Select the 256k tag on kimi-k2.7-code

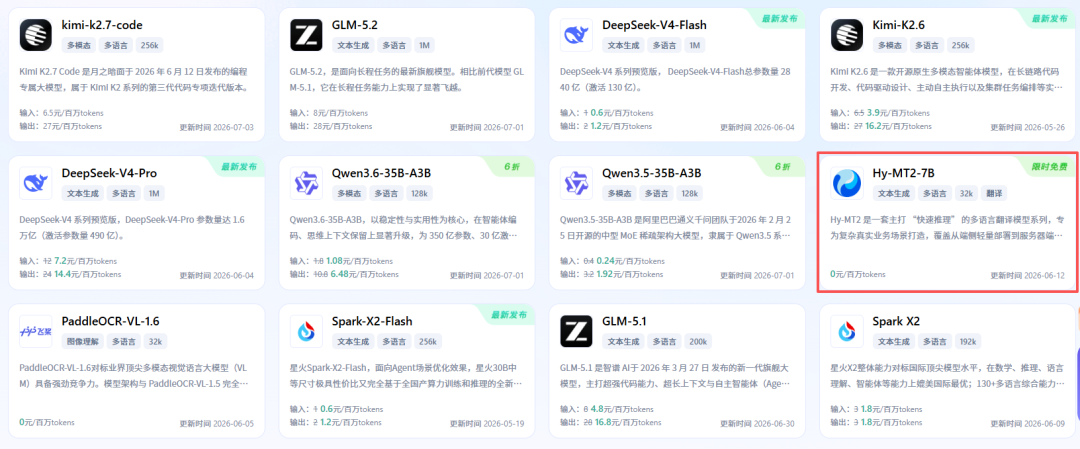[x=147, y=45]
